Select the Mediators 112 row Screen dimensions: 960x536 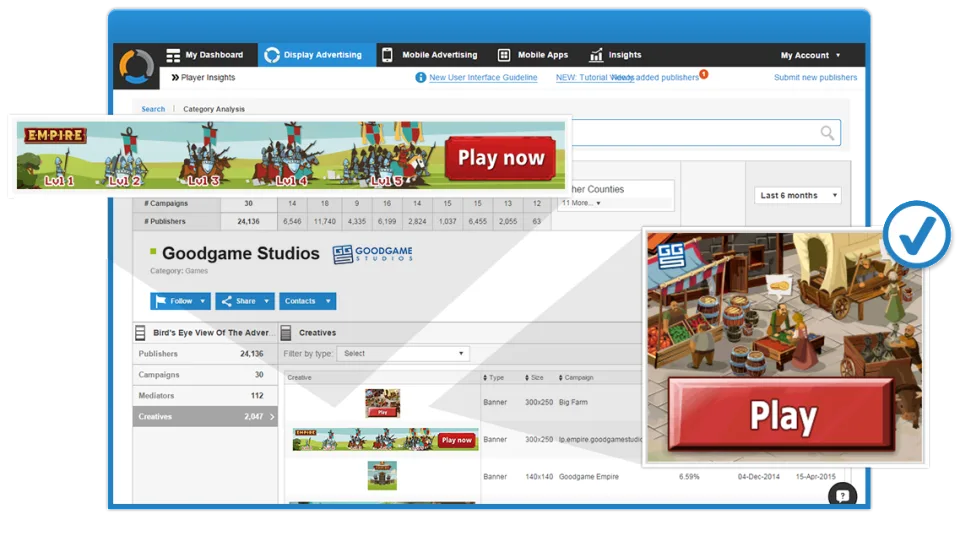pos(205,395)
